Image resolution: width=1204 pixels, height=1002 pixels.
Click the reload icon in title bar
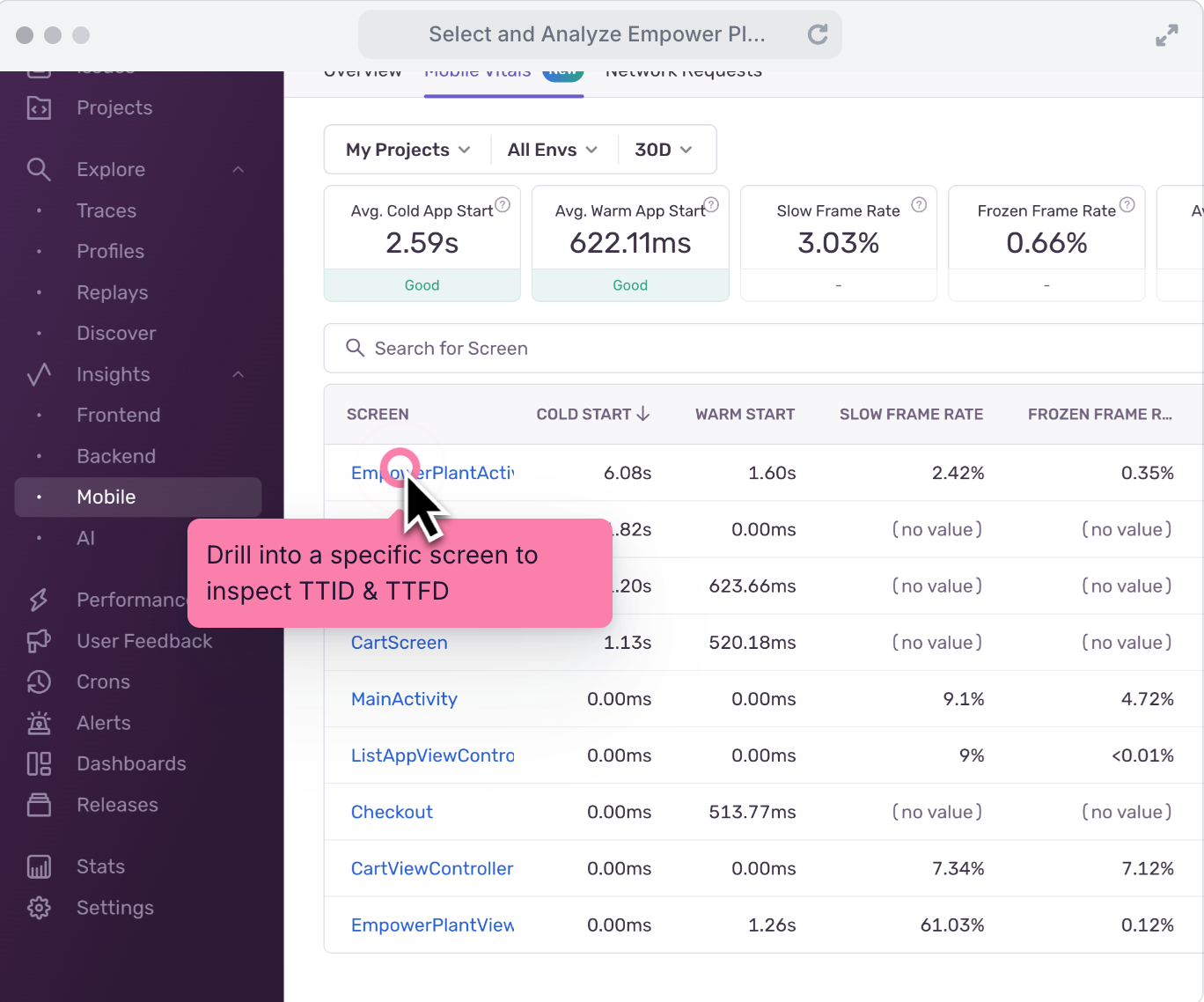[x=818, y=34]
